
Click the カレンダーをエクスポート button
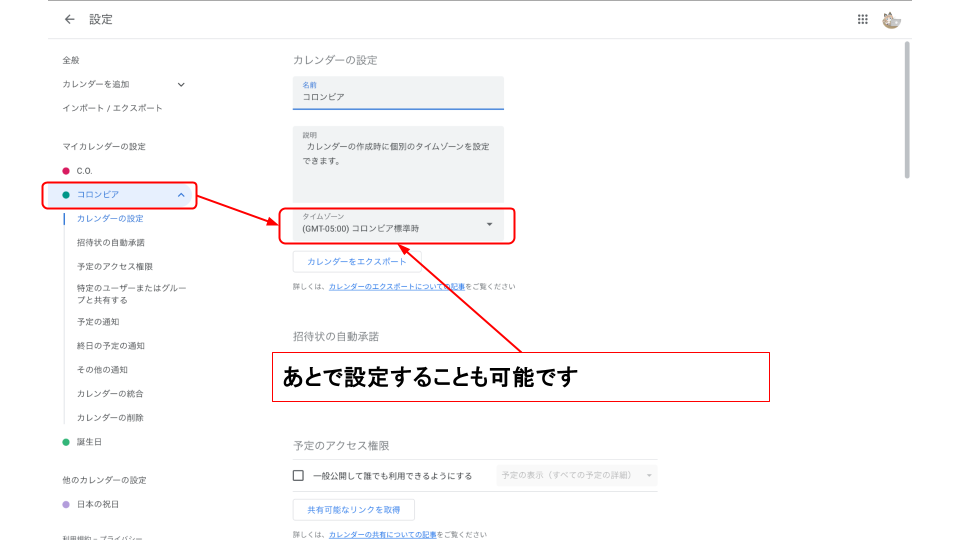pyautogui.click(x=357, y=261)
